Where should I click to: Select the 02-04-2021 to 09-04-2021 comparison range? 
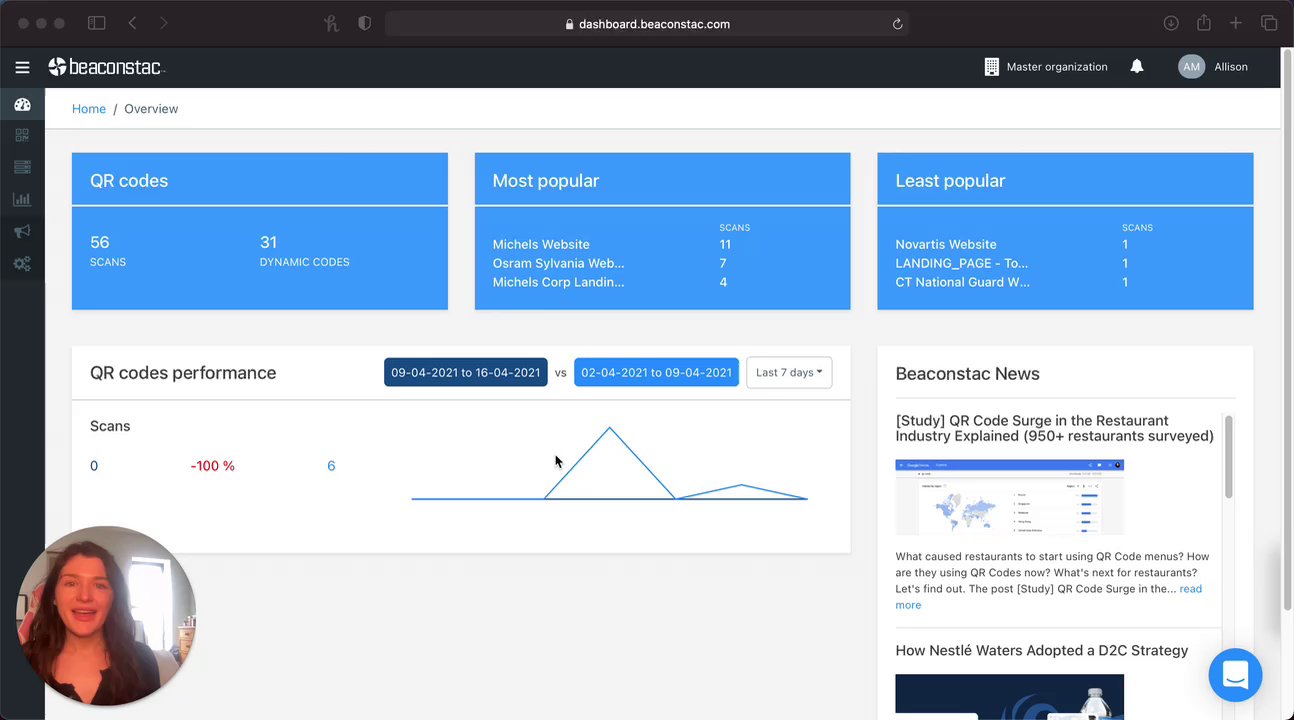tap(656, 372)
